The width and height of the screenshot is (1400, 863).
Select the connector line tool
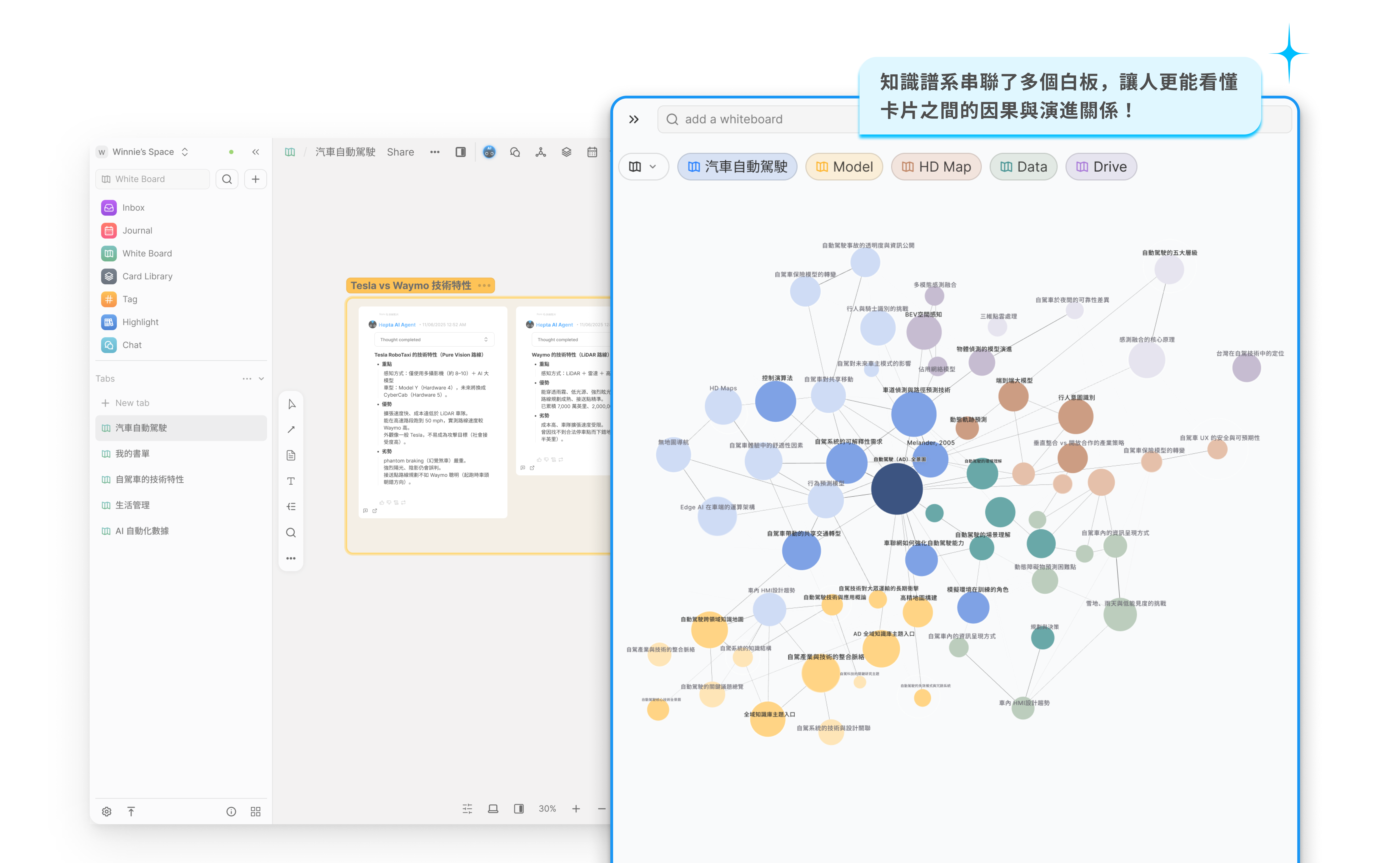(x=291, y=430)
